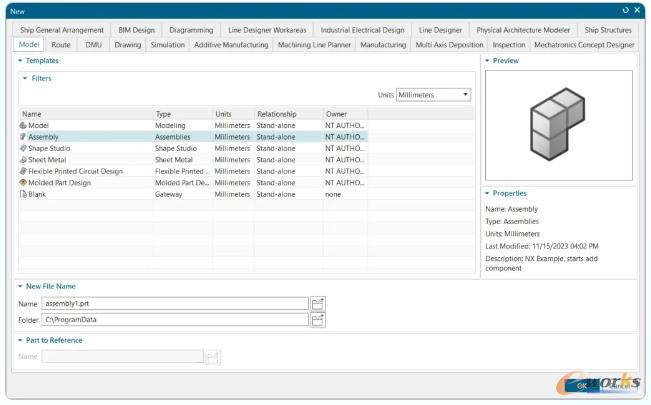The width and height of the screenshot is (651, 405).
Task: Click the Sheet Metal template icon
Action: (x=23, y=160)
